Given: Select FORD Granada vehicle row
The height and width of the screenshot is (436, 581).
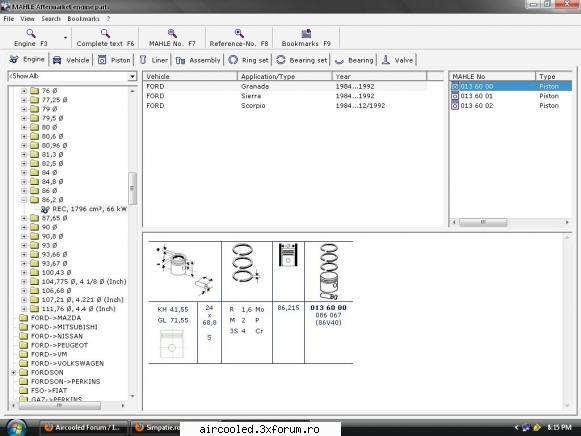Looking at the screenshot, I should pos(286,86).
